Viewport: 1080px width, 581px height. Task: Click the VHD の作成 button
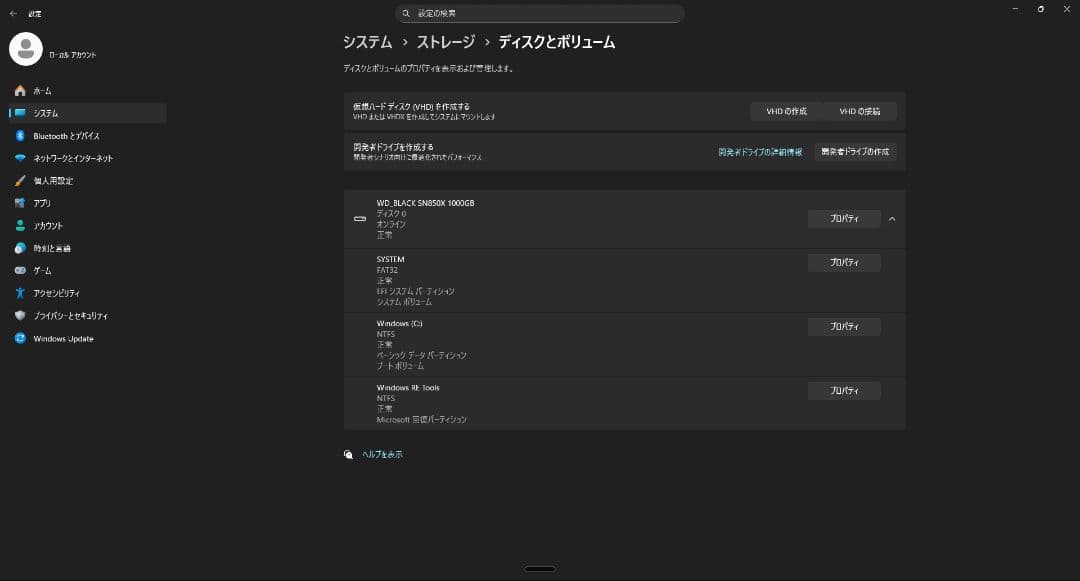tap(787, 112)
